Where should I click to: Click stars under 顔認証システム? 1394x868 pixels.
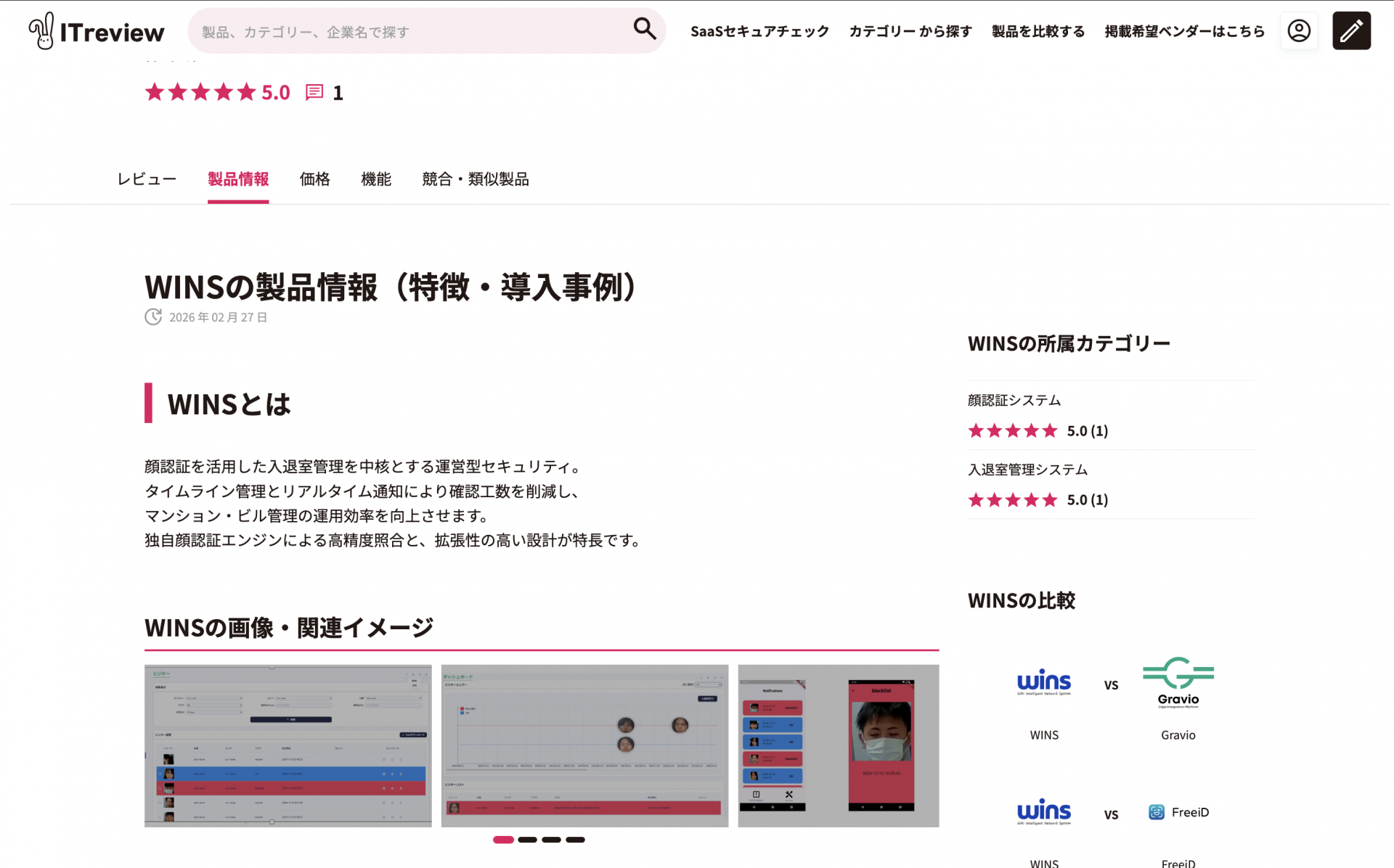[1012, 431]
